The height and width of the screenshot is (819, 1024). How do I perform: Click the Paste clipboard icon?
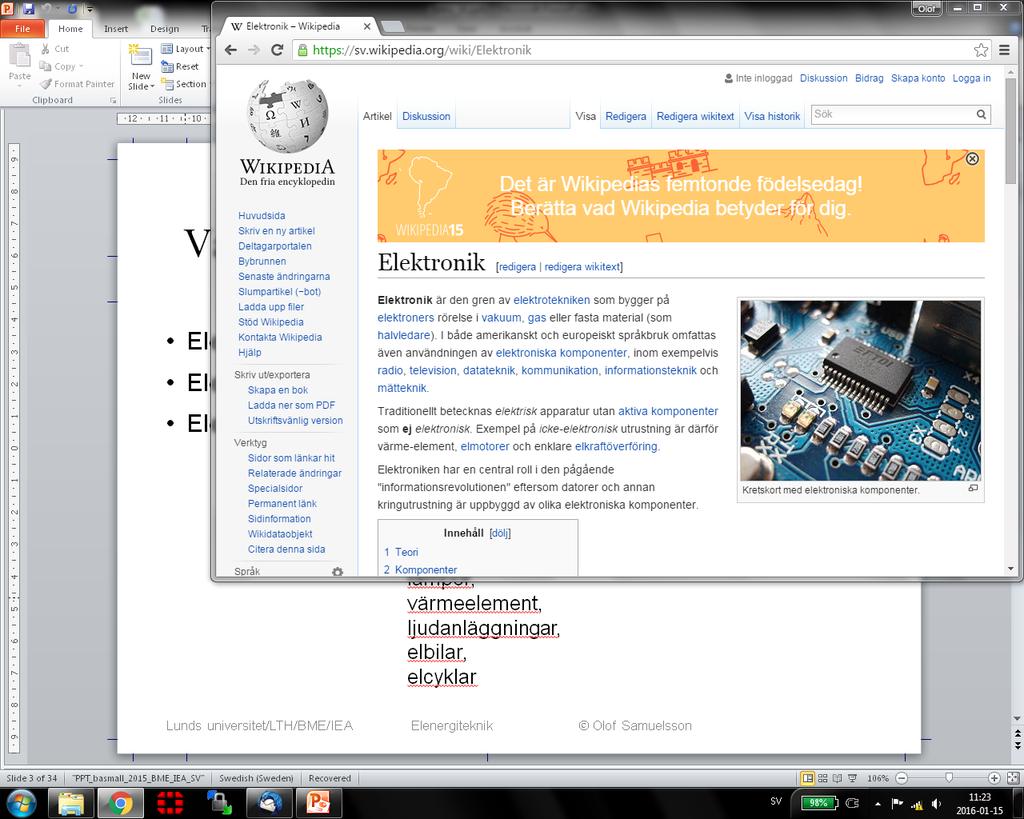click(x=20, y=56)
